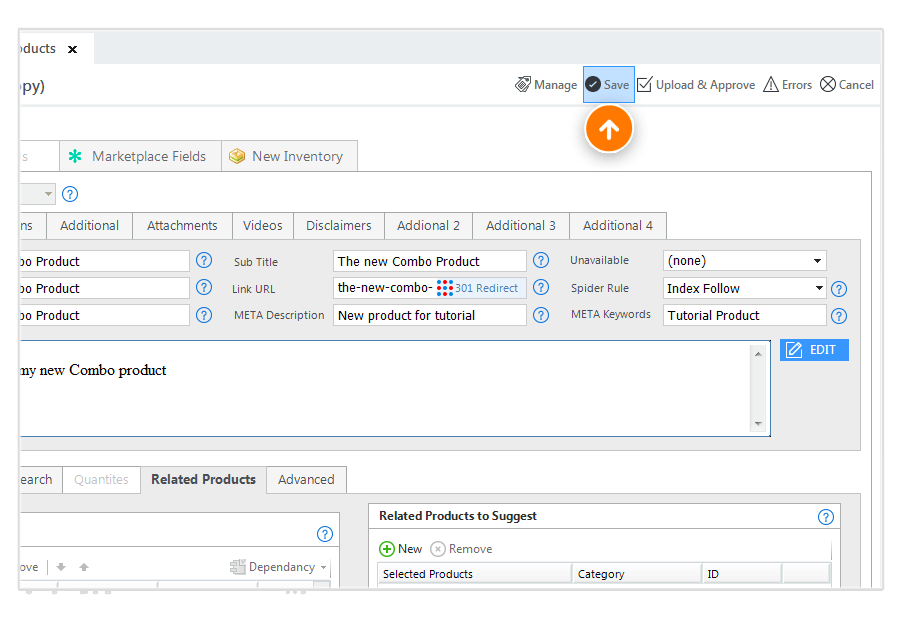The image size is (900, 620).
Task: Open the Advanced tab
Action: click(306, 480)
